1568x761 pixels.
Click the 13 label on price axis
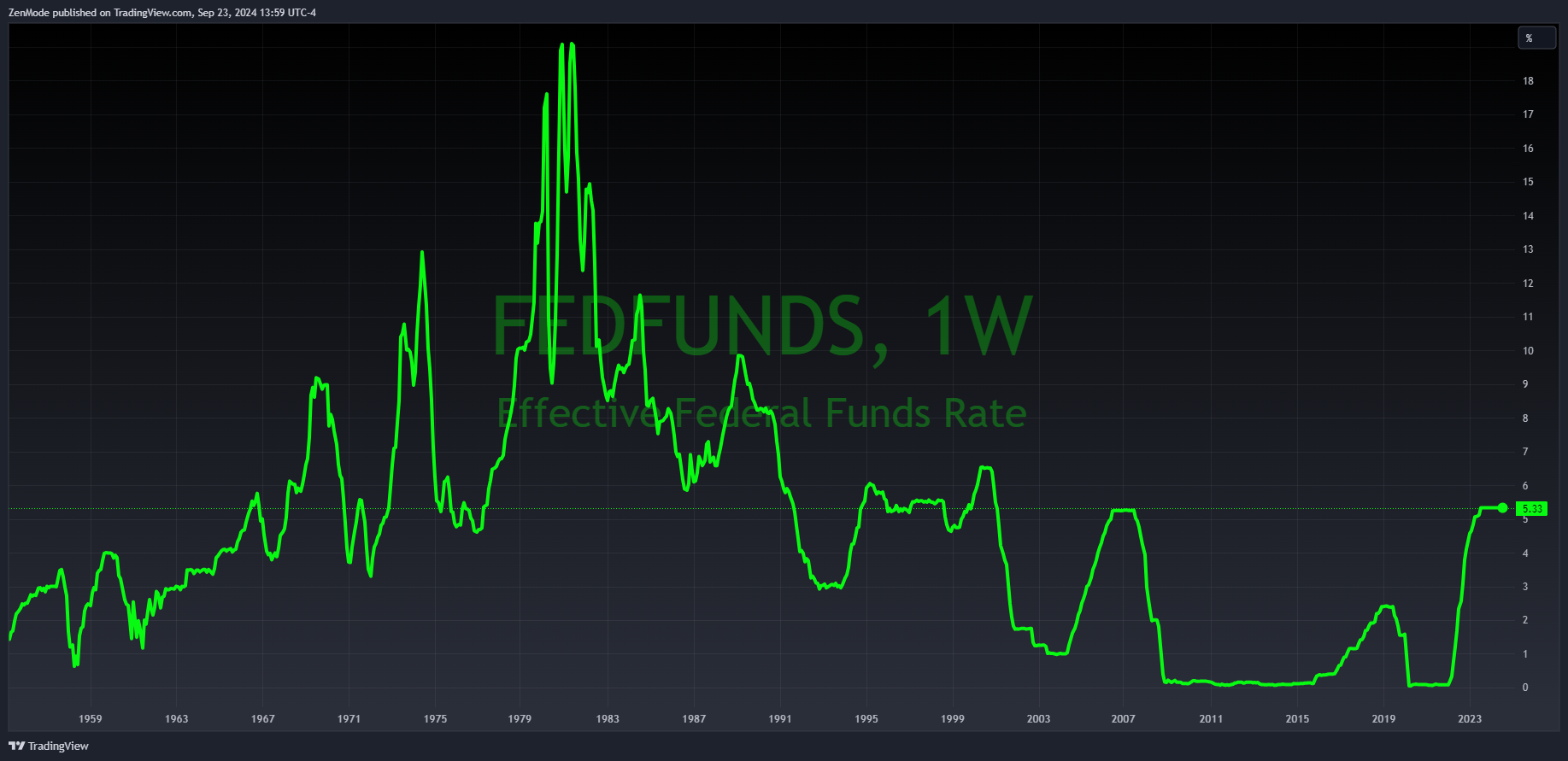click(1528, 249)
